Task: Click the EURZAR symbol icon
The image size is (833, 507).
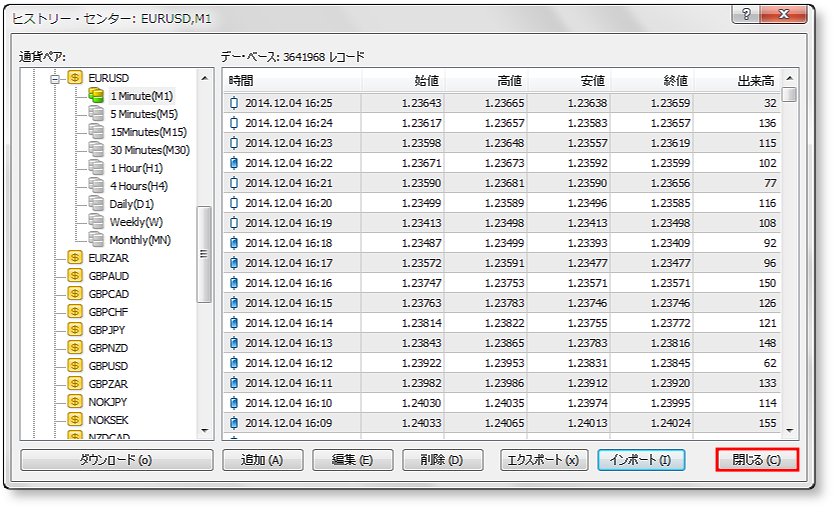Action: click(75, 258)
